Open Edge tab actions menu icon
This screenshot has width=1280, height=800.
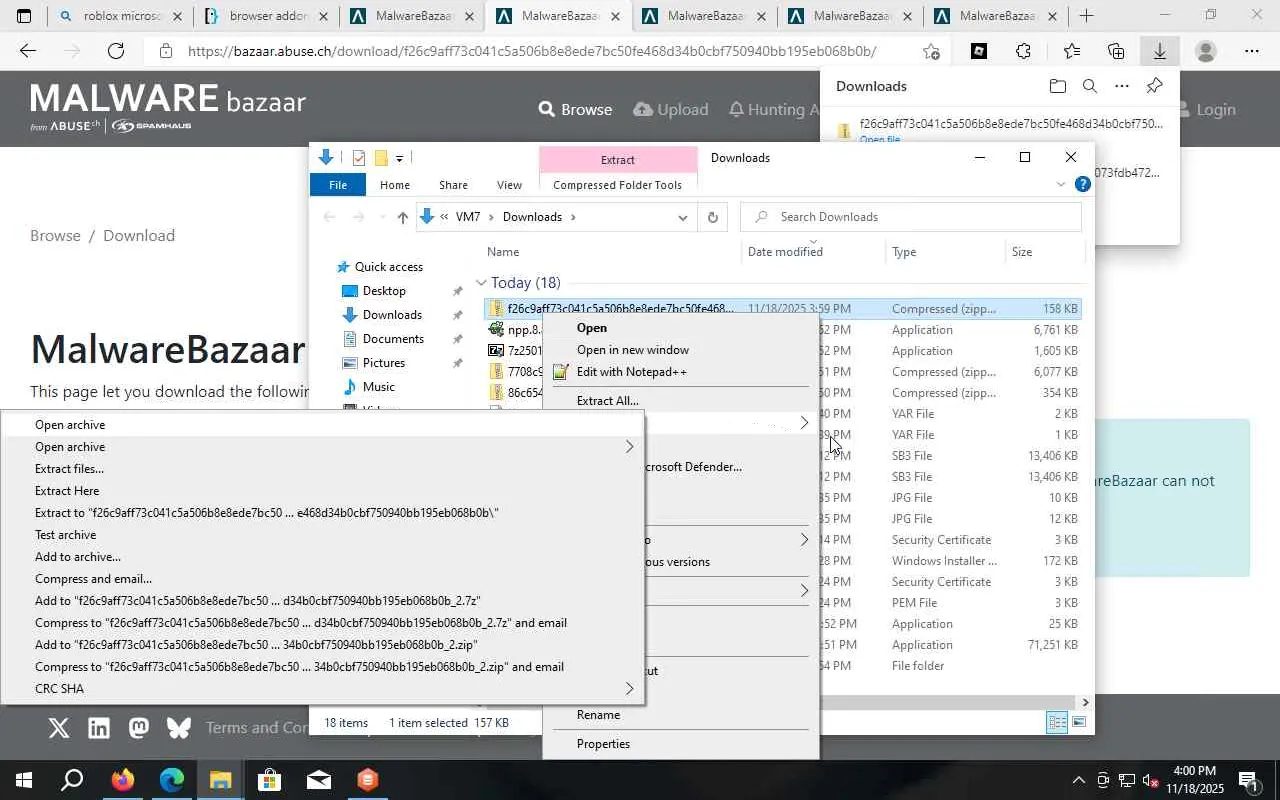coord(24,16)
